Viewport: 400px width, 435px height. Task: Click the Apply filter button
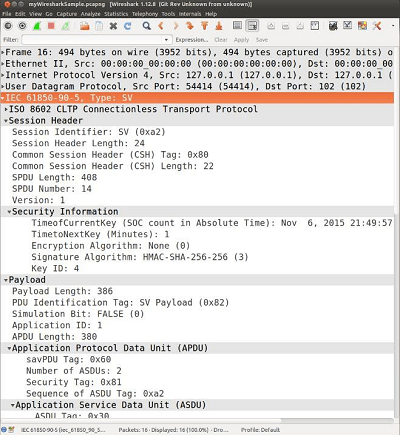click(241, 40)
